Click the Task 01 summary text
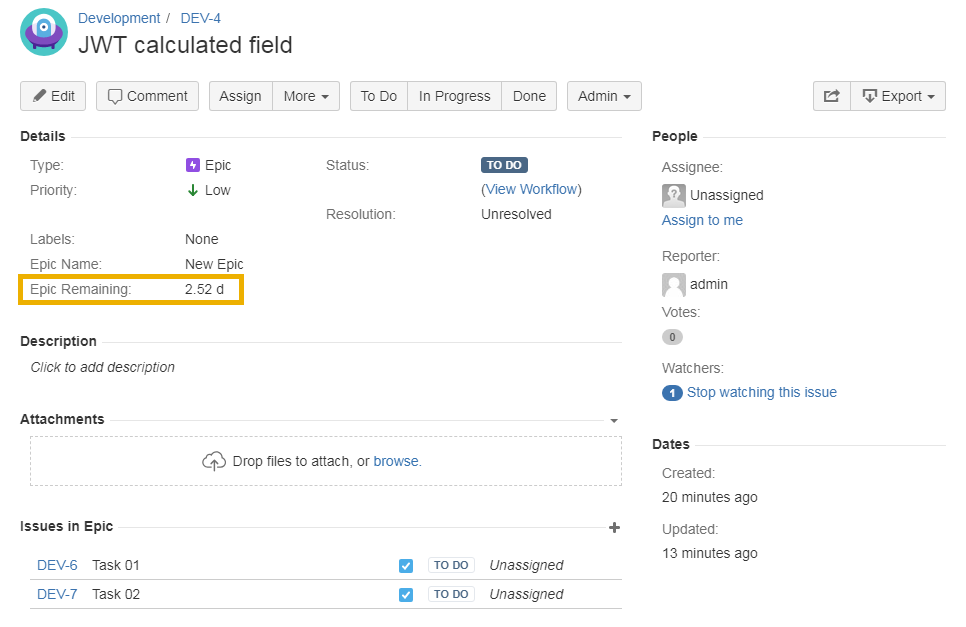This screenshot has height=627, width=966. click(x=116, y=565)
